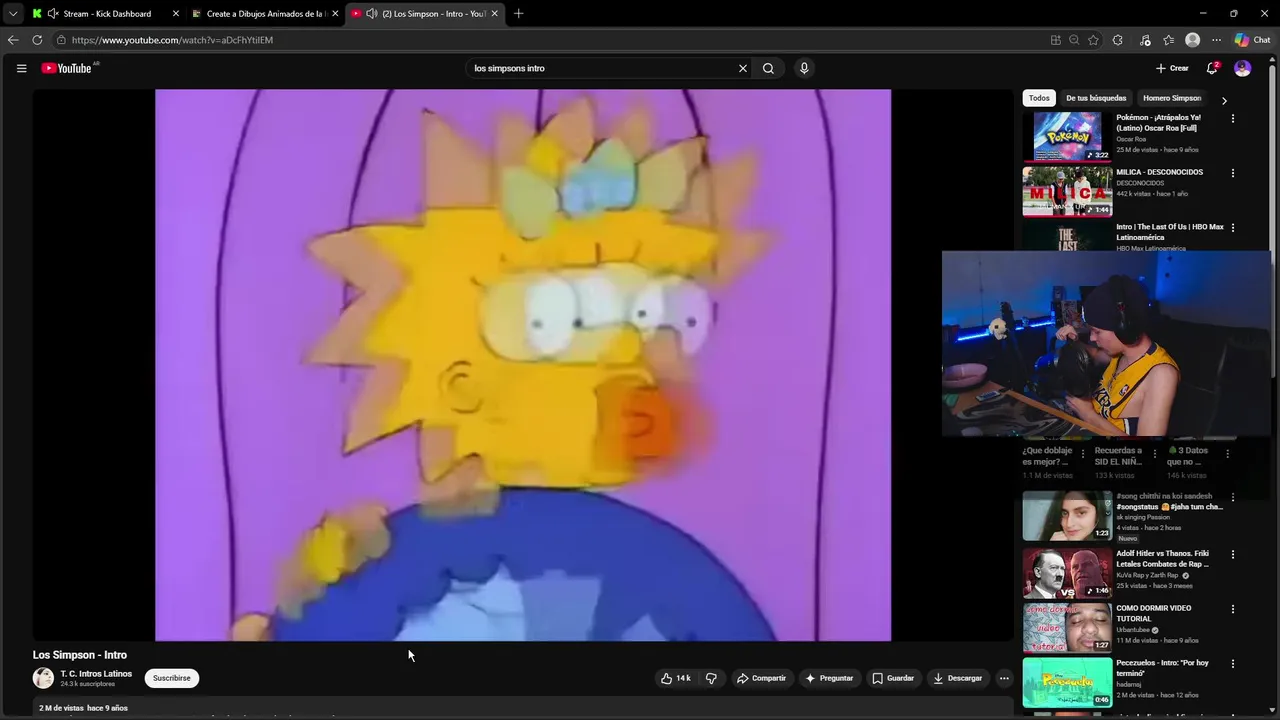Open the YouTube account avatar menu
Viewport: 1280px width, 720px height.
coord(1243,68)
